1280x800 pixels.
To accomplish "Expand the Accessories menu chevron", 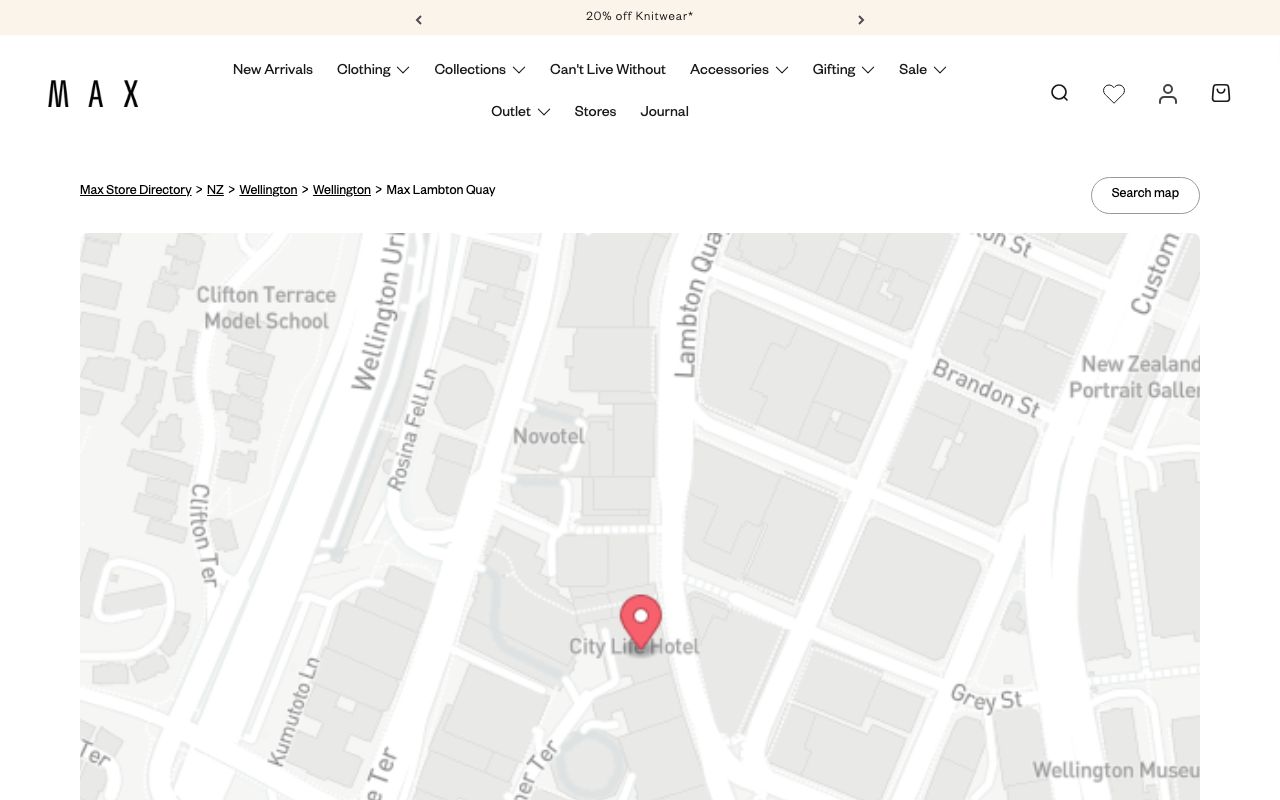I will click(782, 70).
